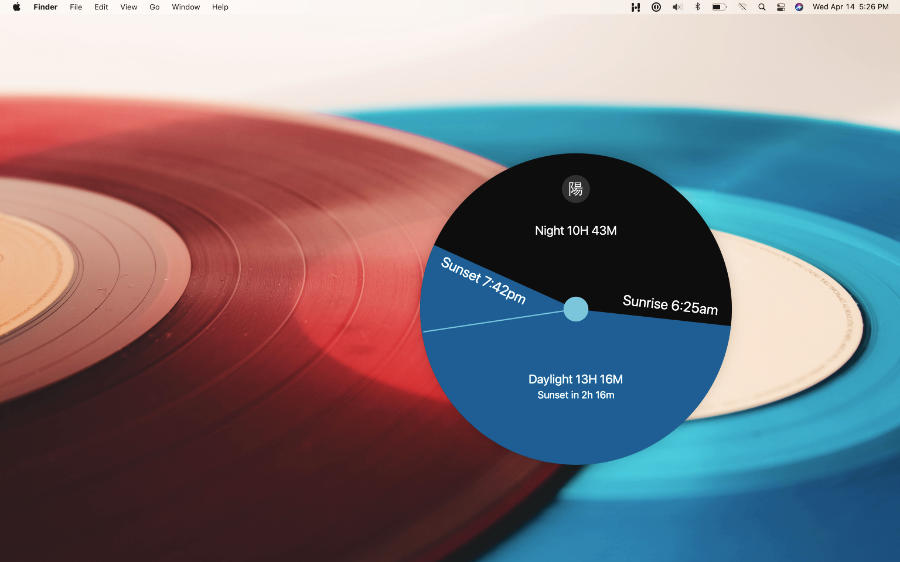
Task: Click the Daylight 13H 16M label
Action: click(x=576, y=379)
